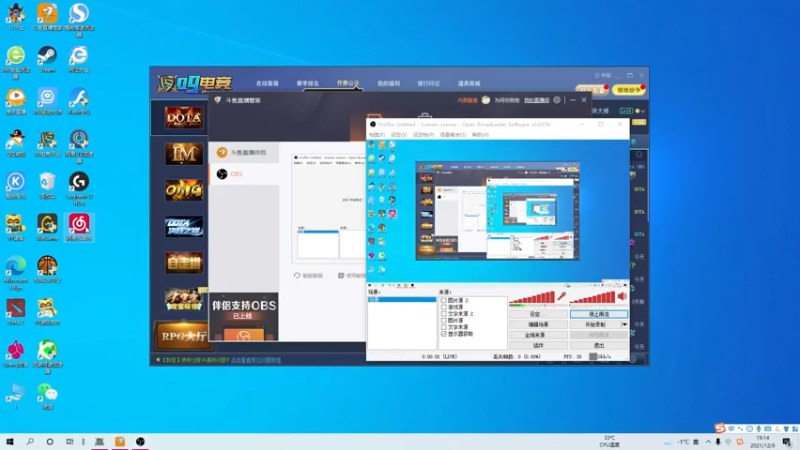This screenshot has height=450, width=800.
Task: Open OBS 档案(F) menu
Action: tap(377, 135)
